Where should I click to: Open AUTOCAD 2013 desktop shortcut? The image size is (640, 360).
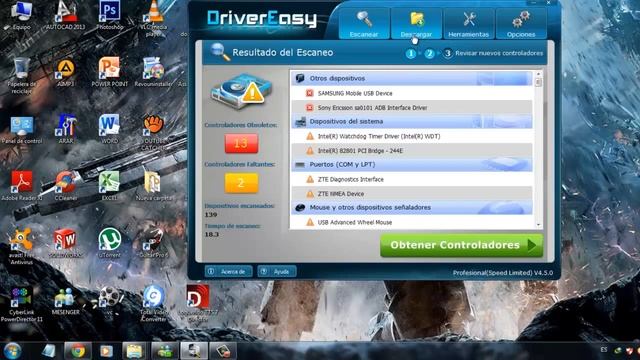[x=66, y=16]
